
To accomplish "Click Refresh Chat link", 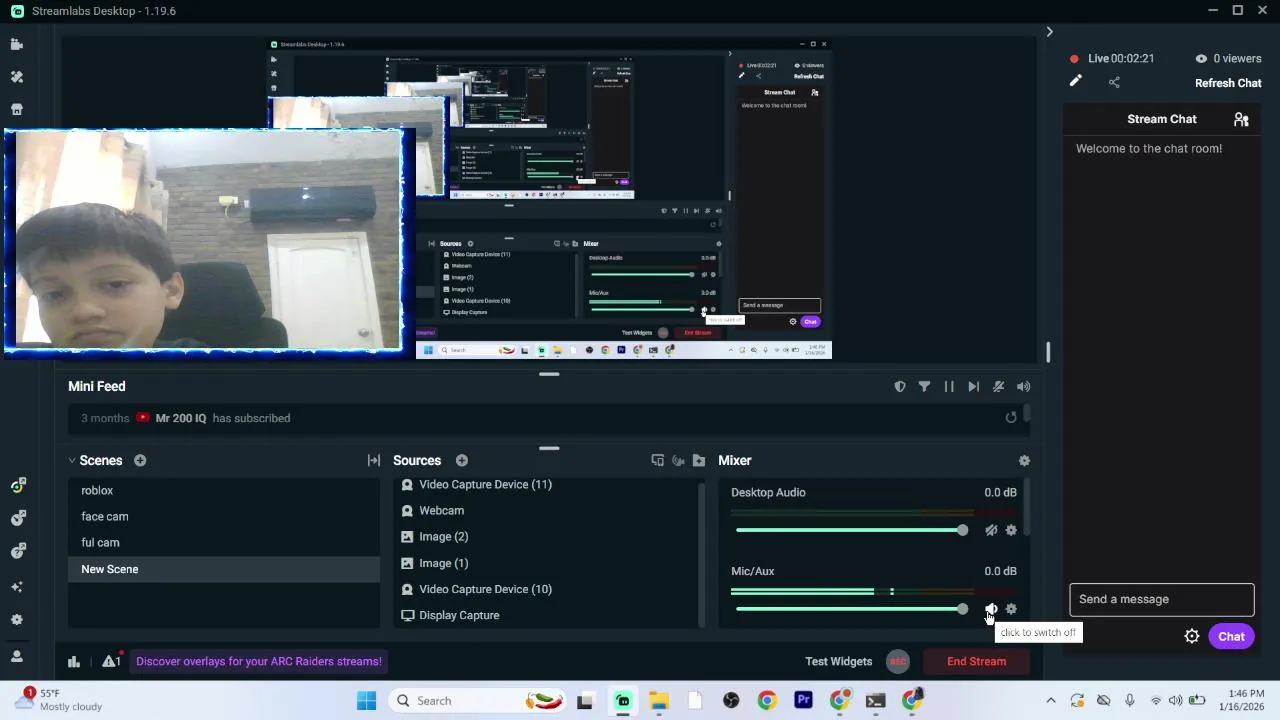I will 1228,83.
